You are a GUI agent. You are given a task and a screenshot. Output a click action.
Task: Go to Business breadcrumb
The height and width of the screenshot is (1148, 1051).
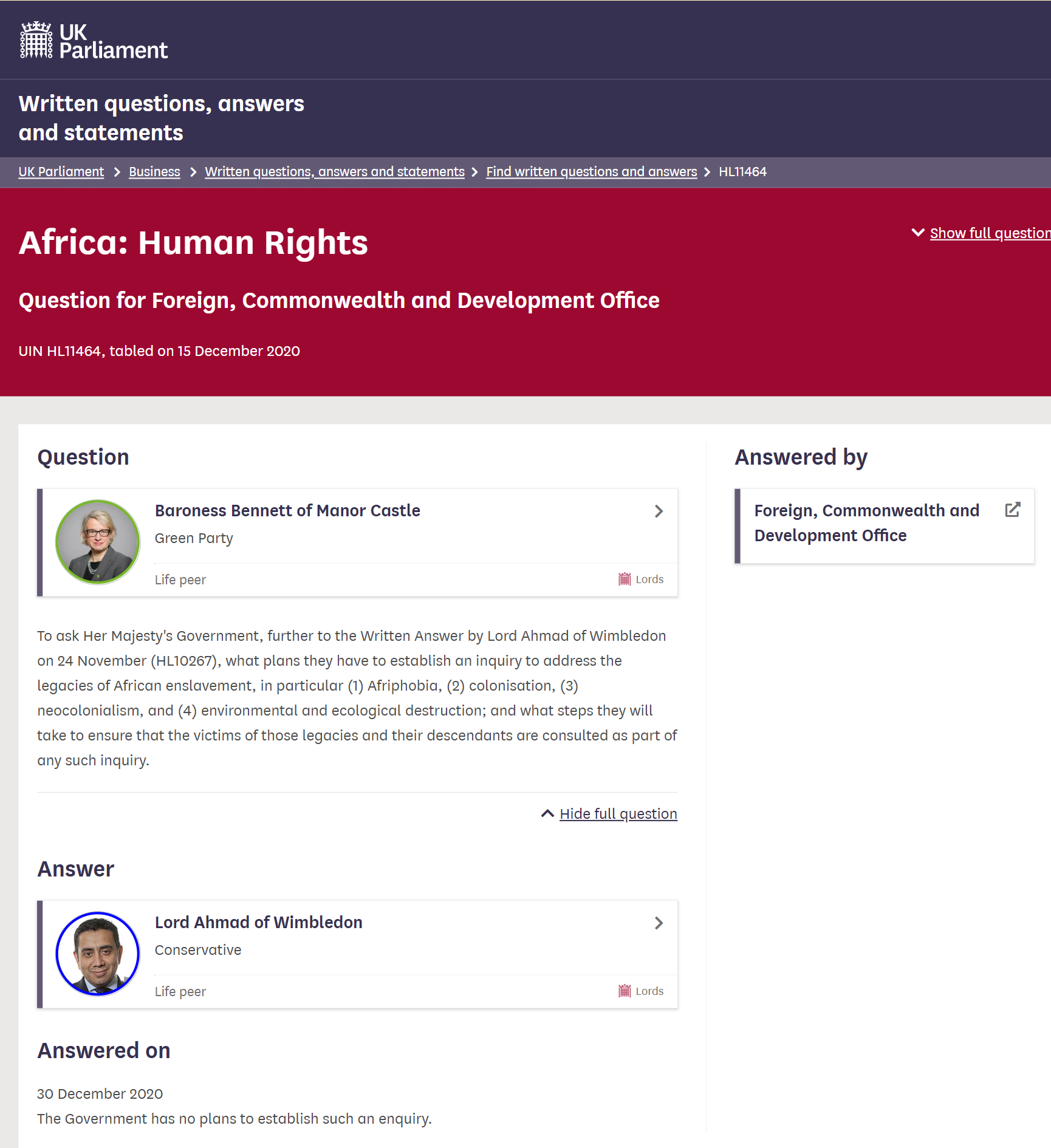tap(154, 172)
